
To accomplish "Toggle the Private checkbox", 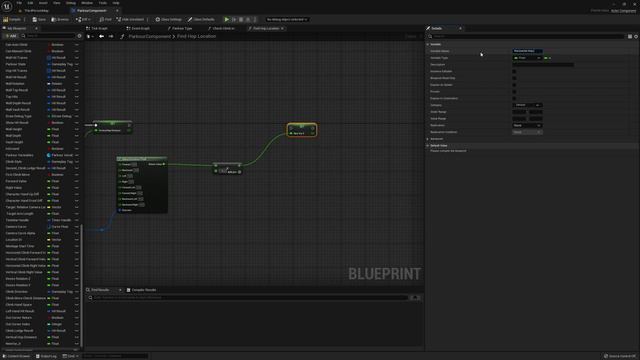I will coord(514,91).
